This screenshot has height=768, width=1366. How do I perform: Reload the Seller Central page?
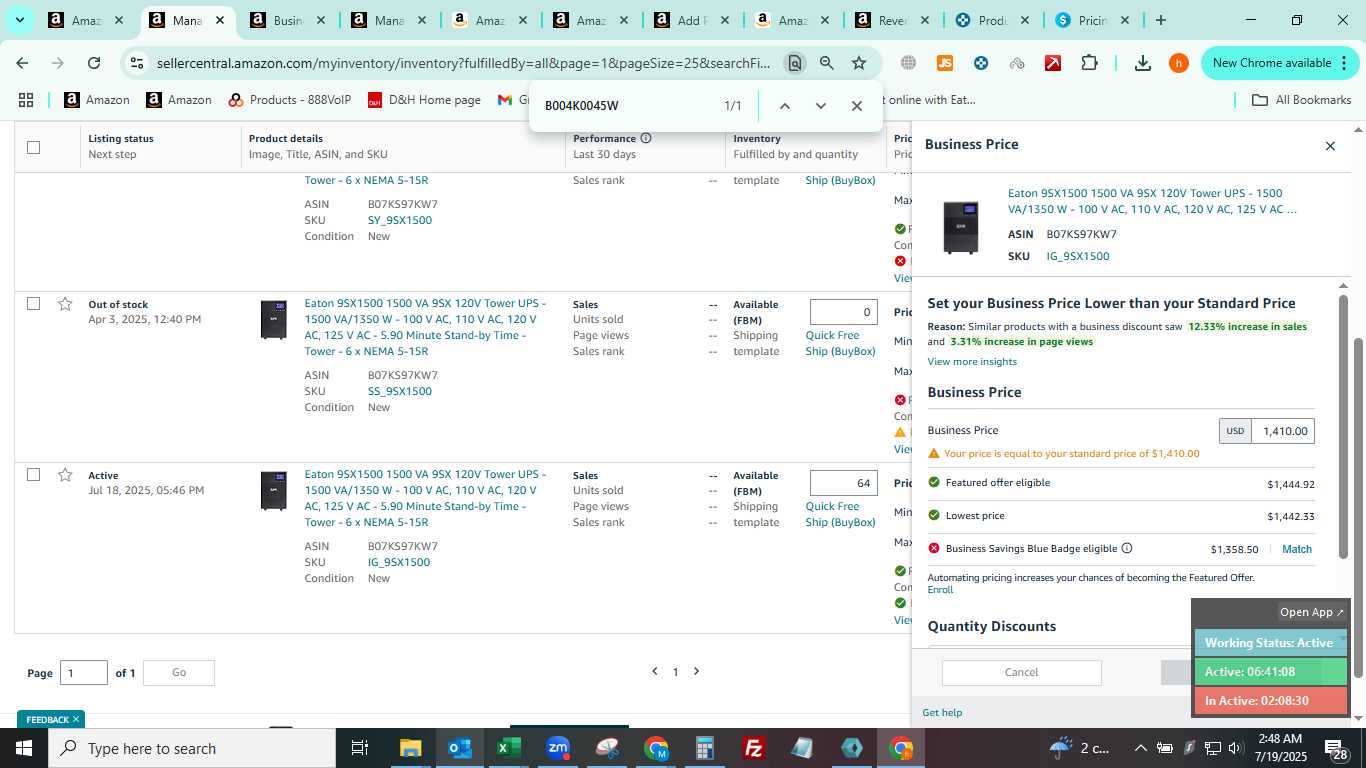(94, 63)
